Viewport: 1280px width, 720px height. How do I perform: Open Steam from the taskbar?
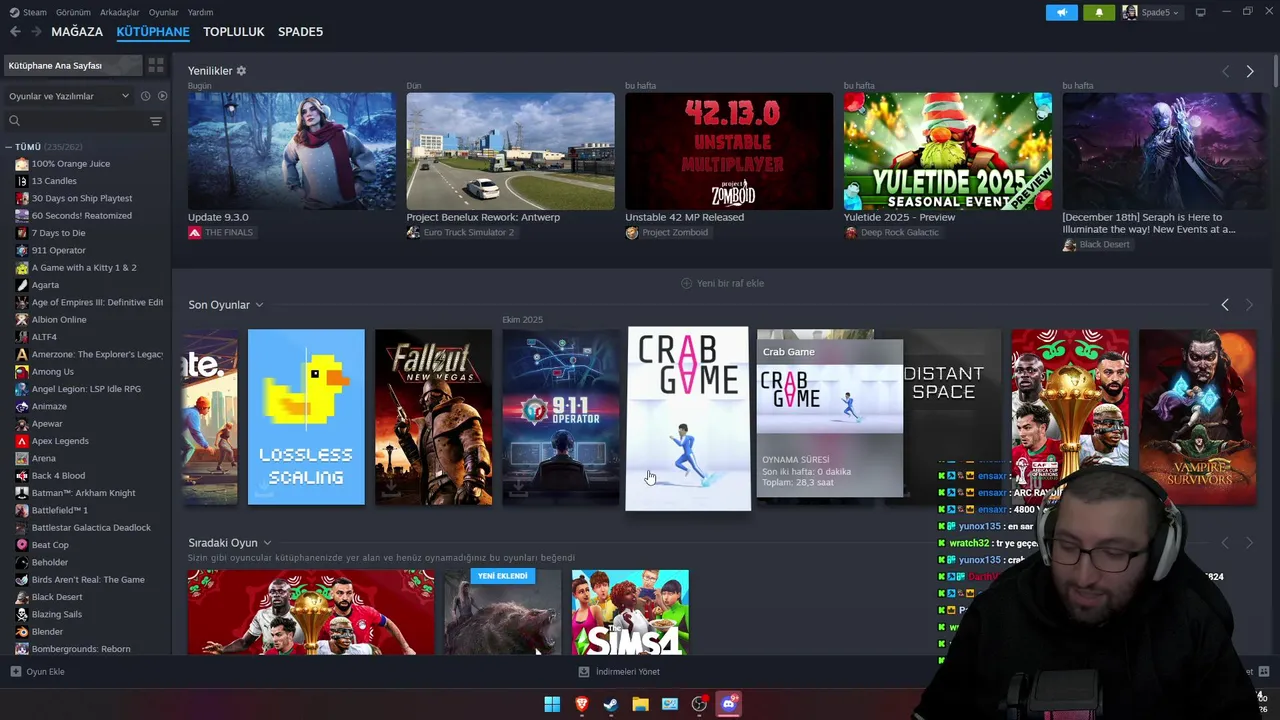tap(610, 704)
